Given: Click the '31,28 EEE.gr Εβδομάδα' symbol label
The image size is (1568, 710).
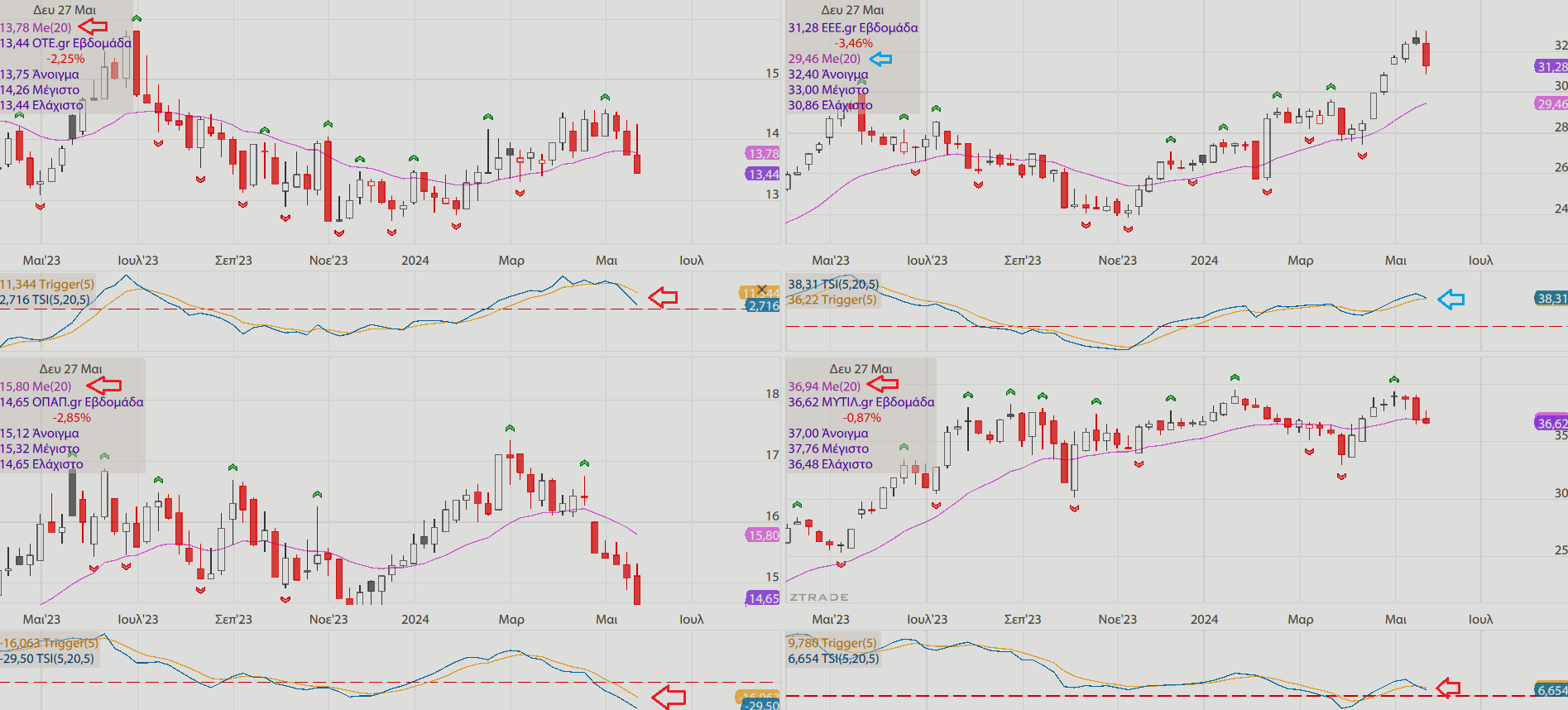Looking at the screenshot, I should [853, 27].
